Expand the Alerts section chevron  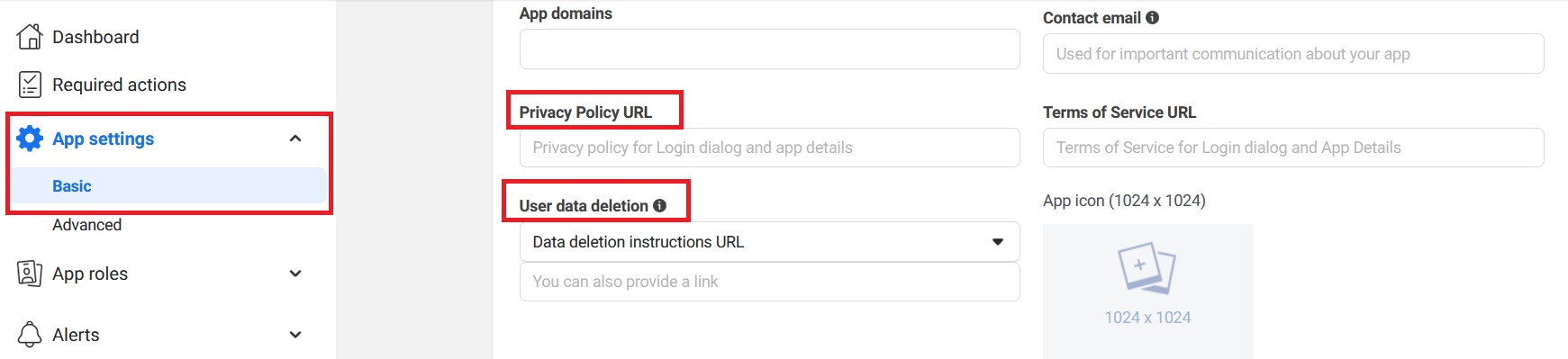[295, 335]
